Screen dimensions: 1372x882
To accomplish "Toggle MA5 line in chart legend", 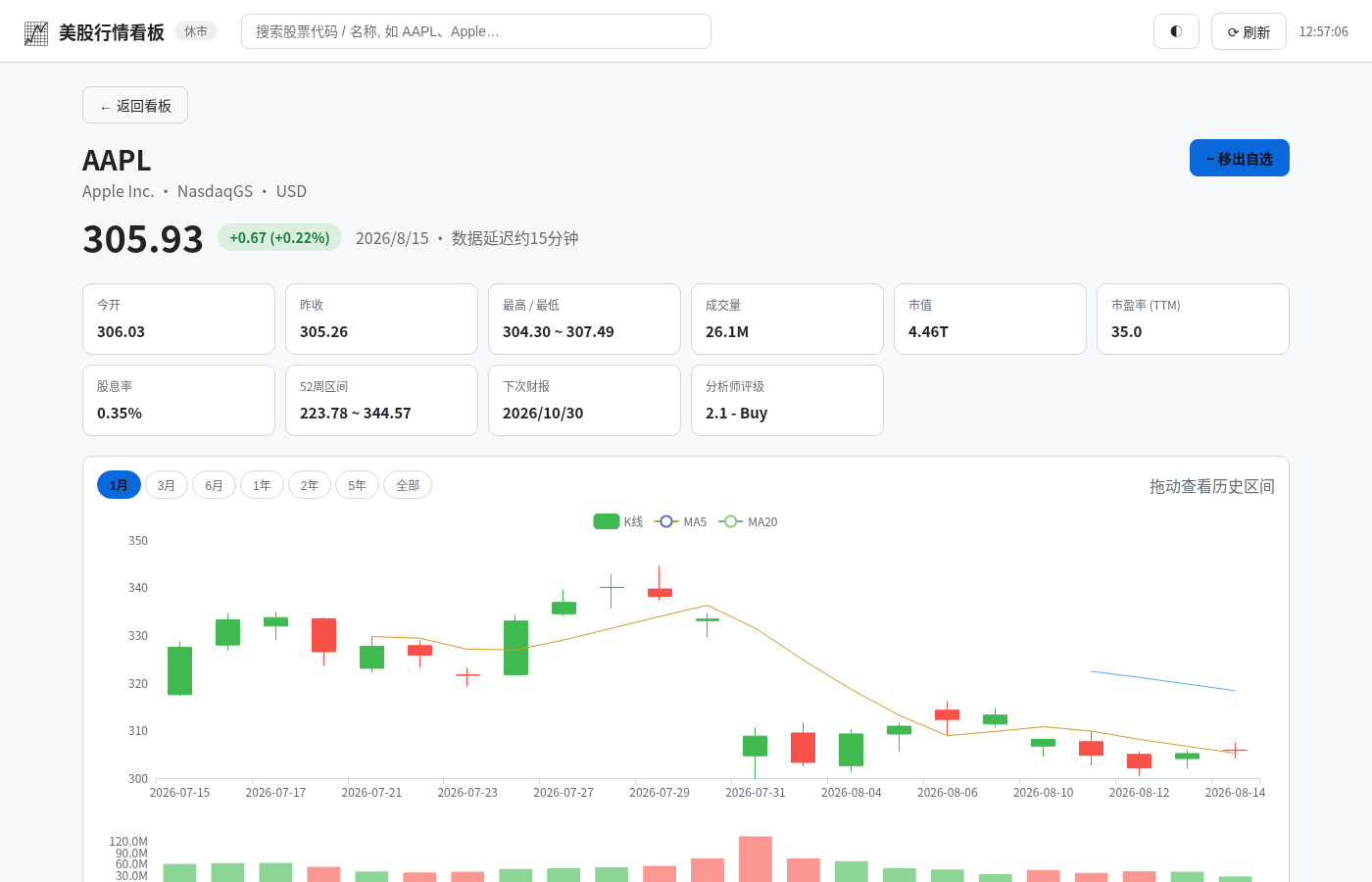I will 680,521.
